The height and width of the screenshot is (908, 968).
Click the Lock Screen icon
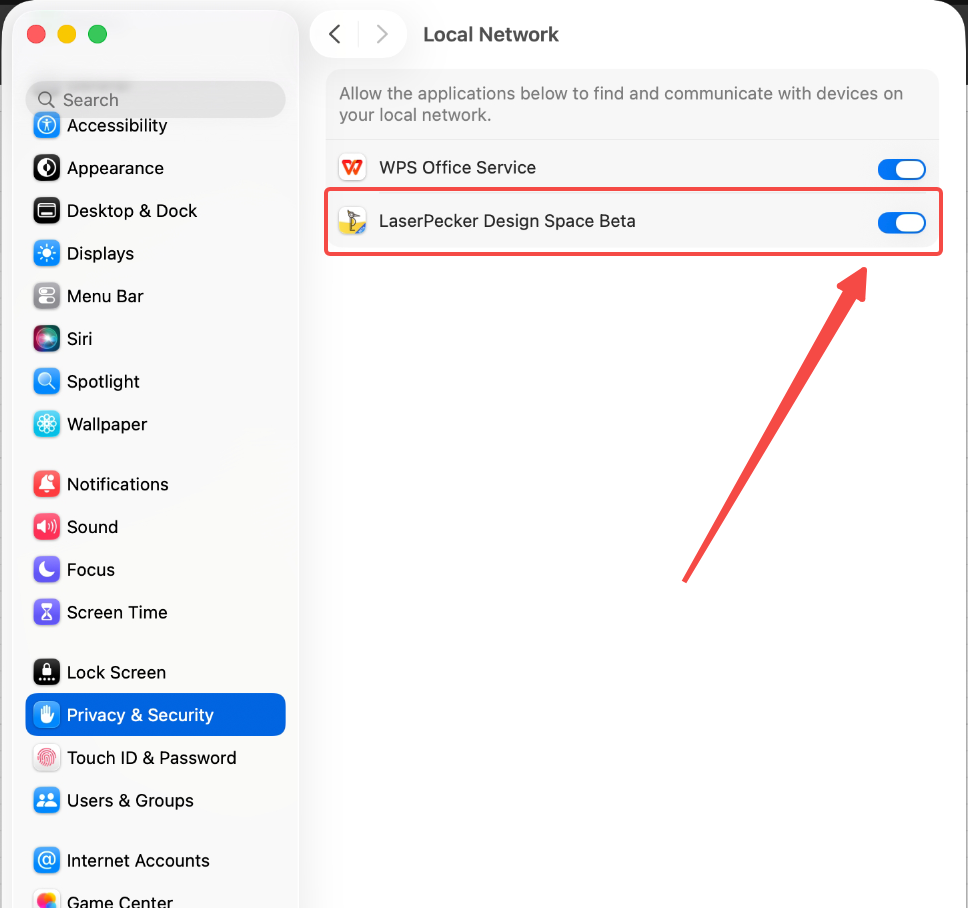[46, 672]
